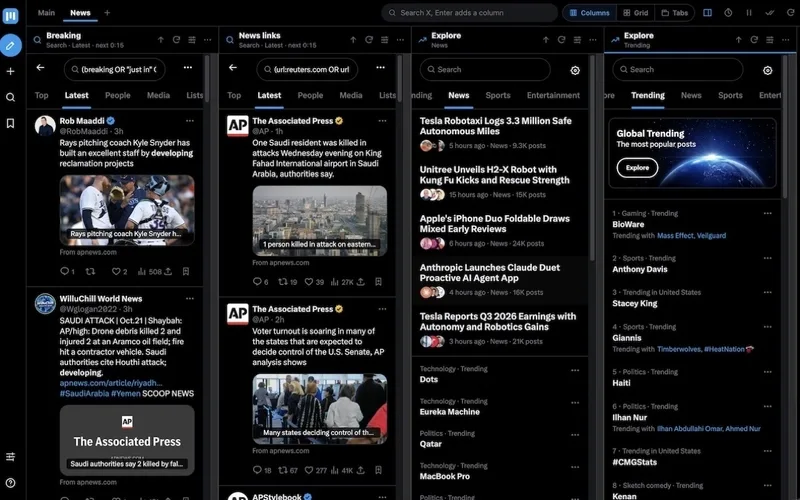The width and height of the screenshot is (800, 500).
Task: Switch layout to Grid view
Action: tap(636, 13)
